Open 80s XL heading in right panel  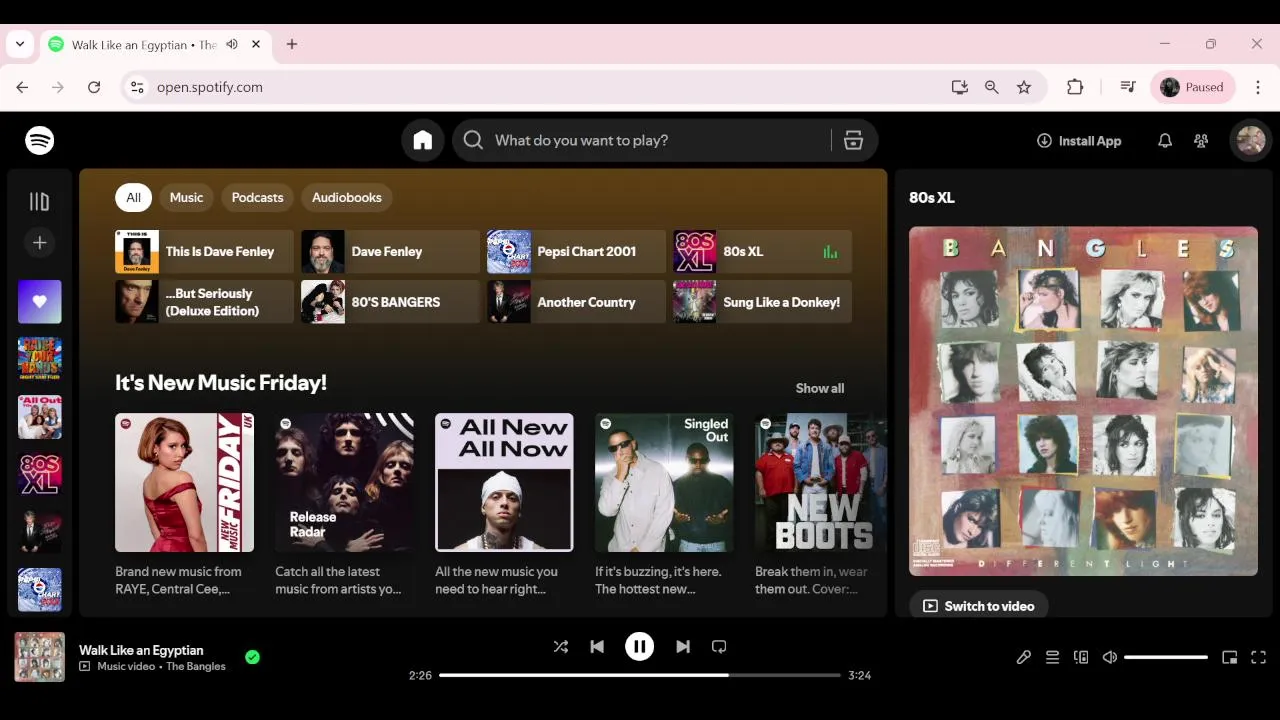click(932, 198)
